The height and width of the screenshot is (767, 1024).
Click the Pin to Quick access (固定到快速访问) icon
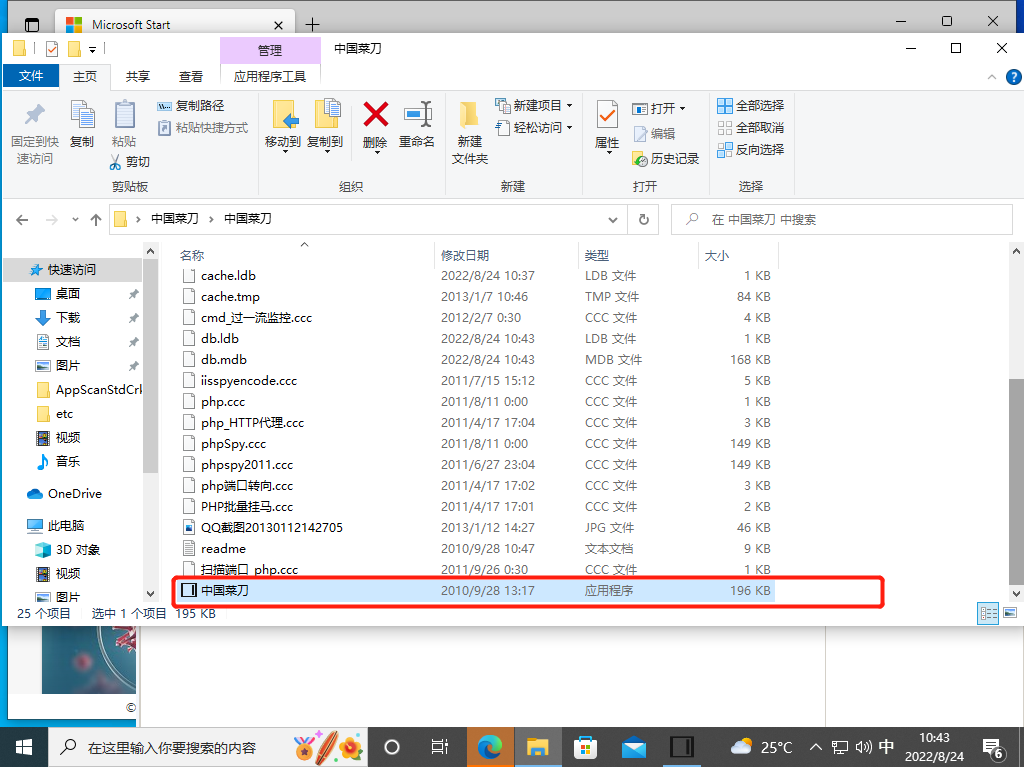35,115
